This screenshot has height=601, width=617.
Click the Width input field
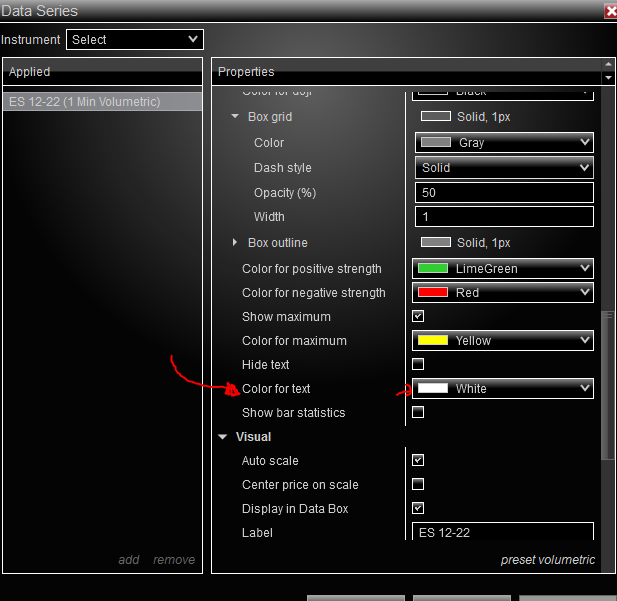[x=504, y=216]
